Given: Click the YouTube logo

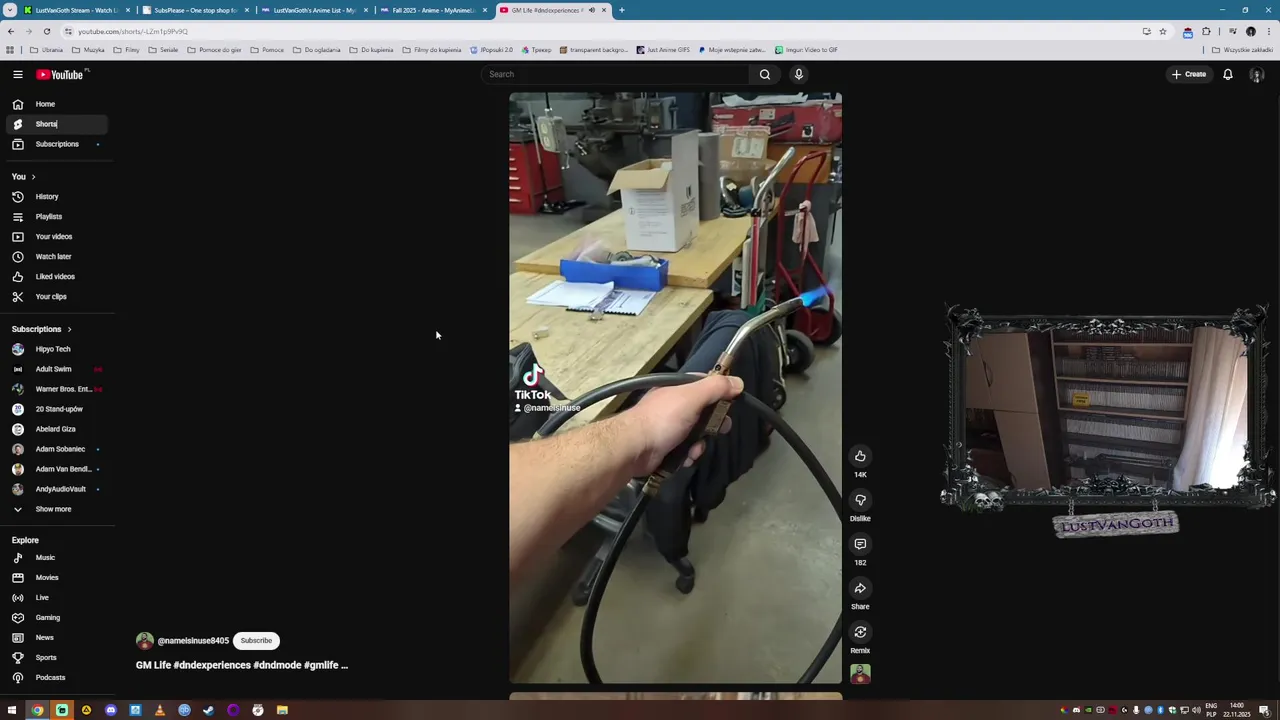Looking at the screenshot, I should (60, 74).
